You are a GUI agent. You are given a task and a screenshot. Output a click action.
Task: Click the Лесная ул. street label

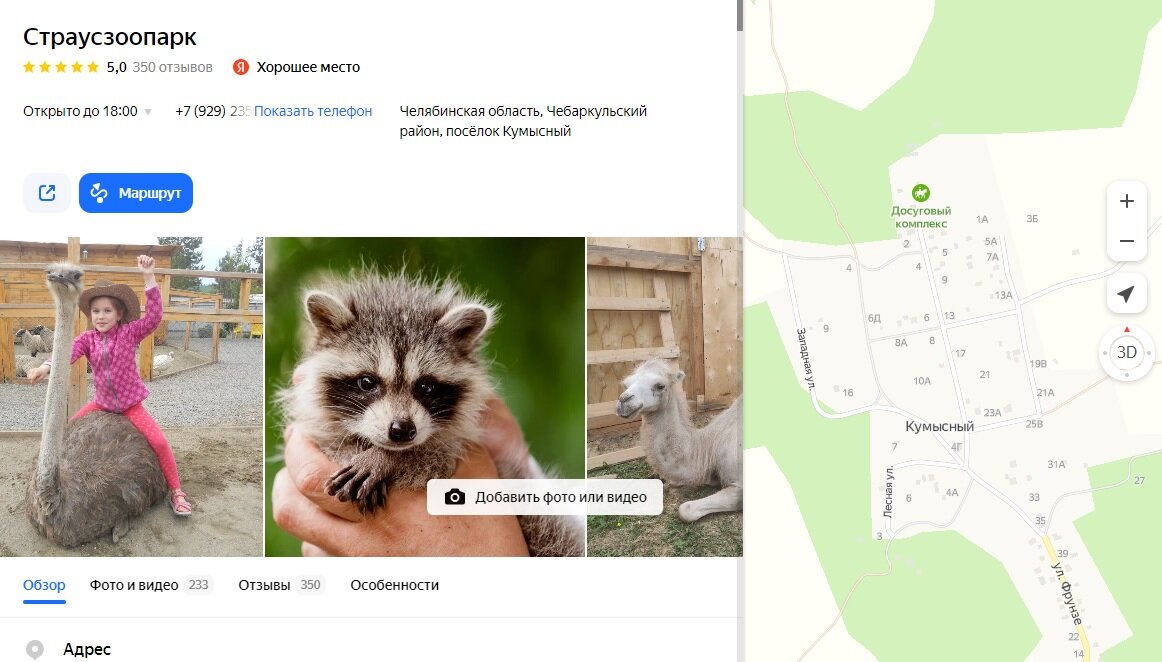click(x=888, y=491)
